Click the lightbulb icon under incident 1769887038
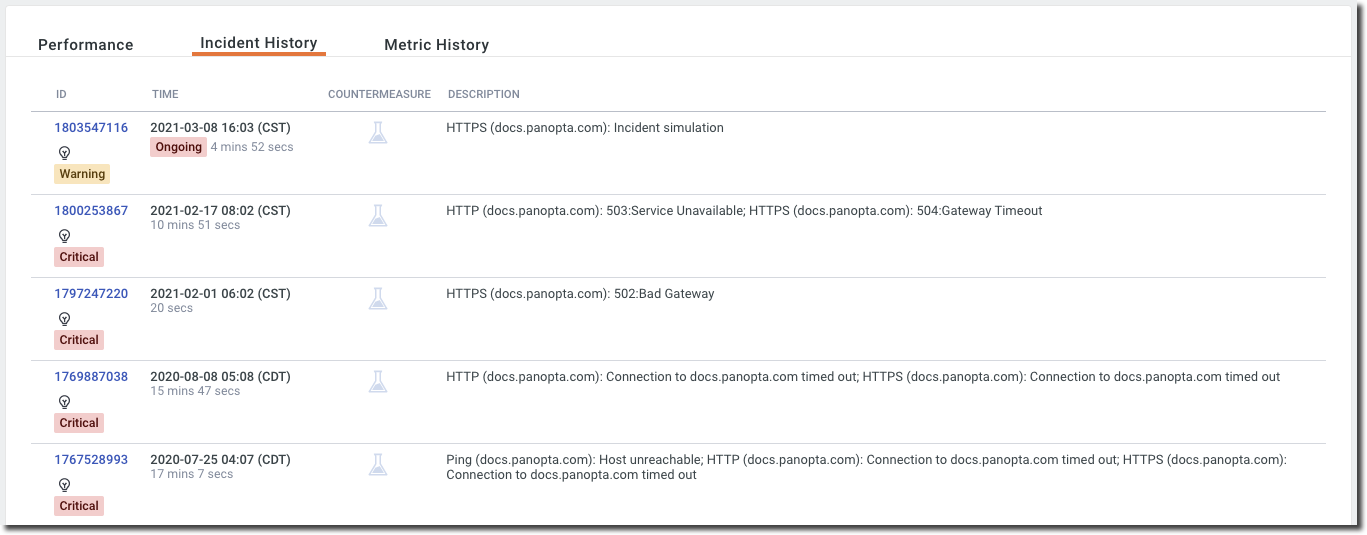This screenshot has height=535, width=1367. tap(64, 402)
